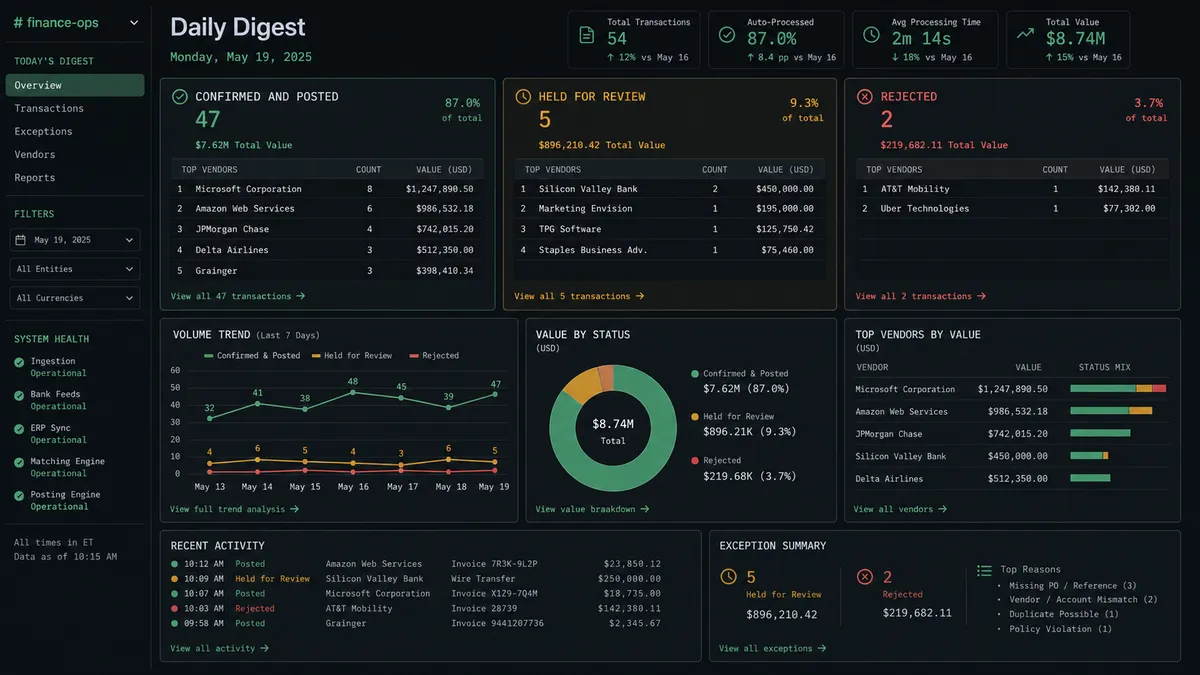The width and height of the screenshot is (1200, 675).
Task: Click the TPG Software held row
Action: pyautogui.click(x=669, y=229)
